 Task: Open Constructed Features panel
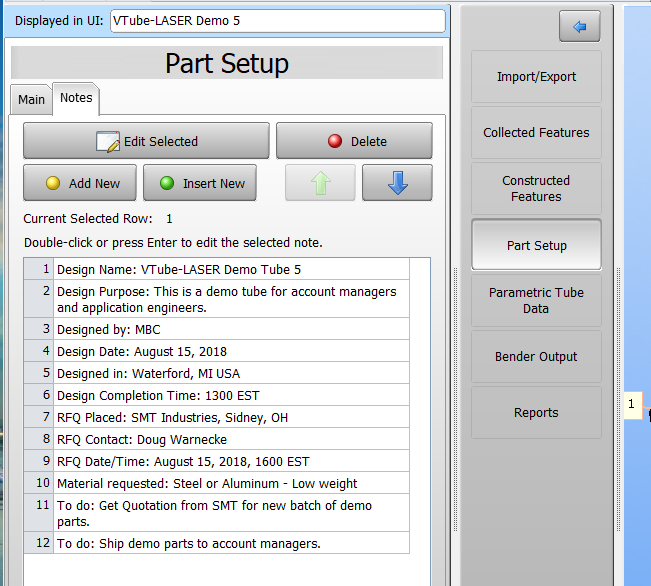536,188
